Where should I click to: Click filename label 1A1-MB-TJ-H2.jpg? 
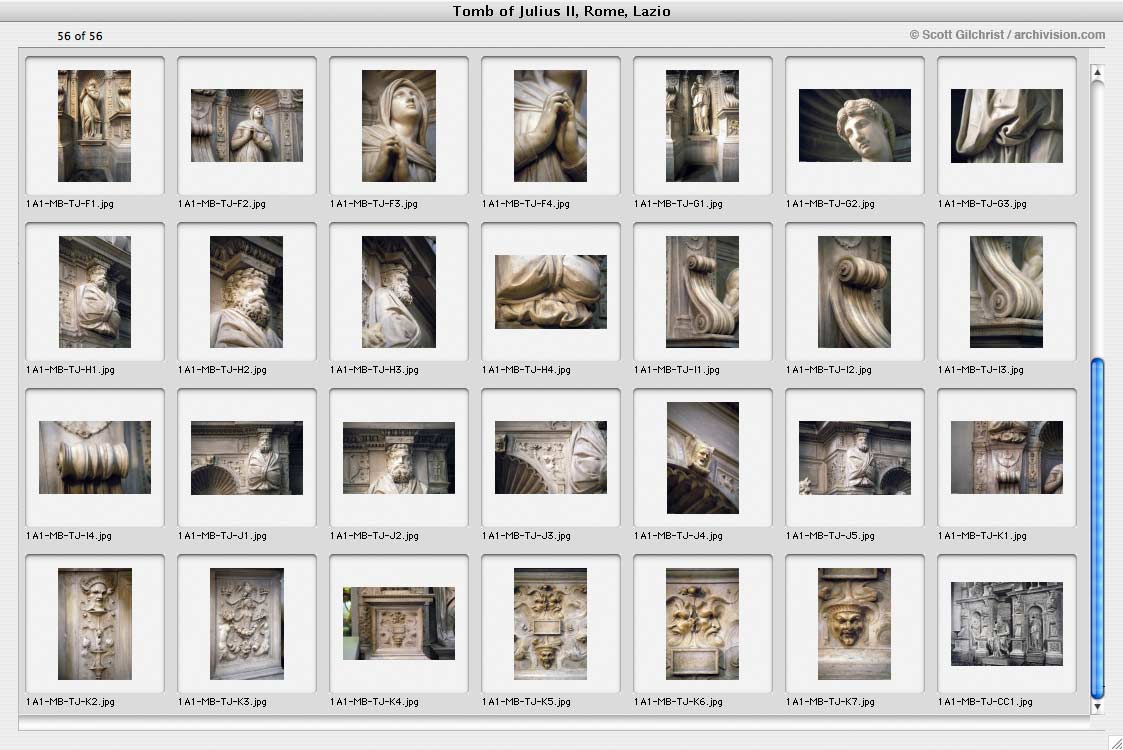[x=222, y=370]
